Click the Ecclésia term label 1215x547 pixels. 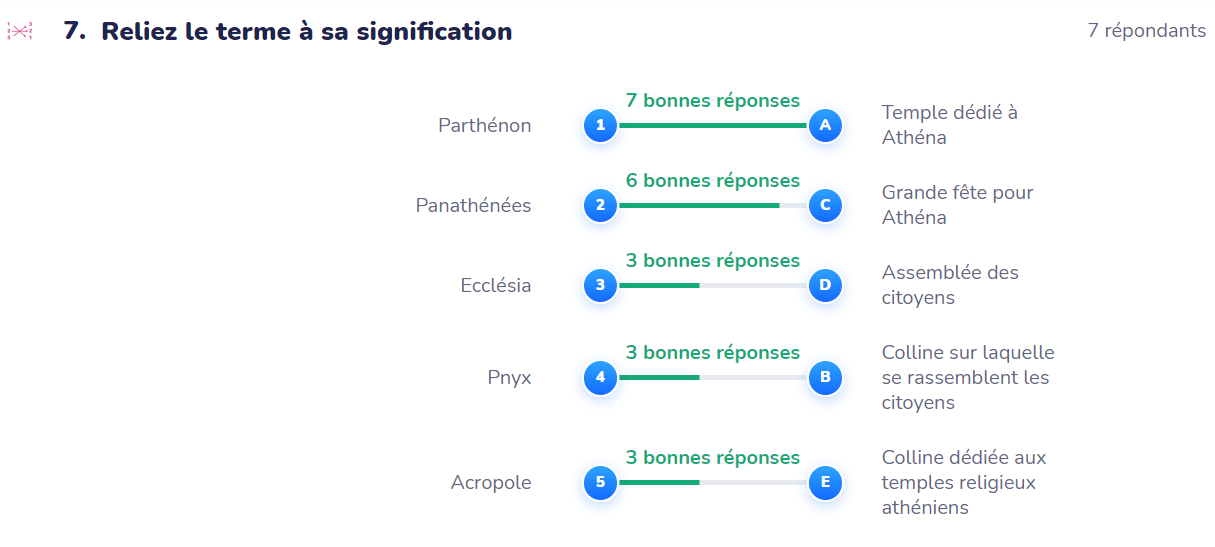495,286
